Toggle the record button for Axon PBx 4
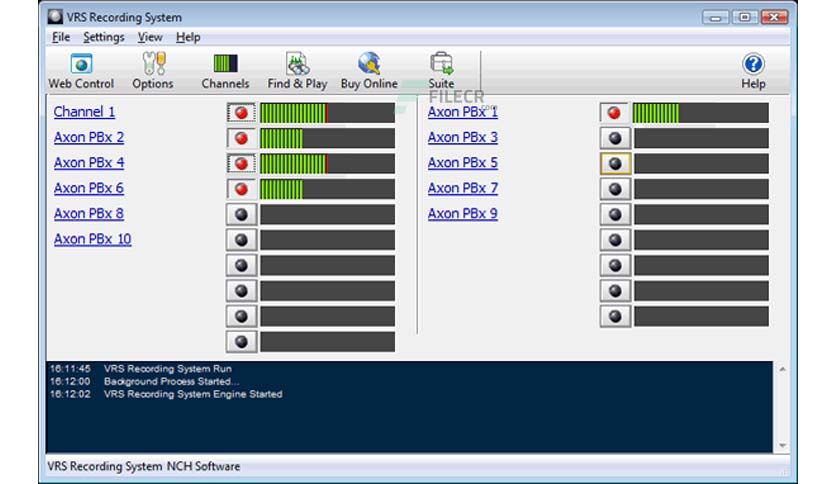 [241, 164]
